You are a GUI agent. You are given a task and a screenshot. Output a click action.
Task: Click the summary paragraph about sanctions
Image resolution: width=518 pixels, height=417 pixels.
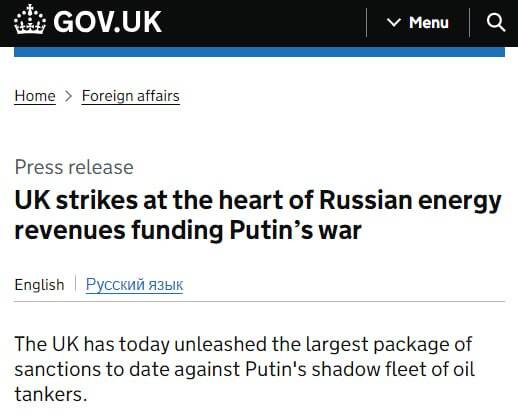tap(244, 369)
